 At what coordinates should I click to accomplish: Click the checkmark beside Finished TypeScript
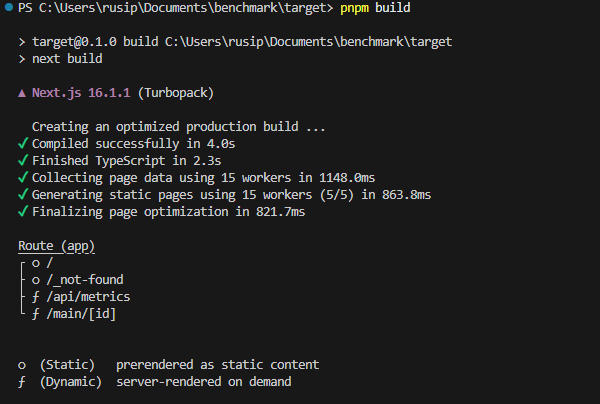22,161
